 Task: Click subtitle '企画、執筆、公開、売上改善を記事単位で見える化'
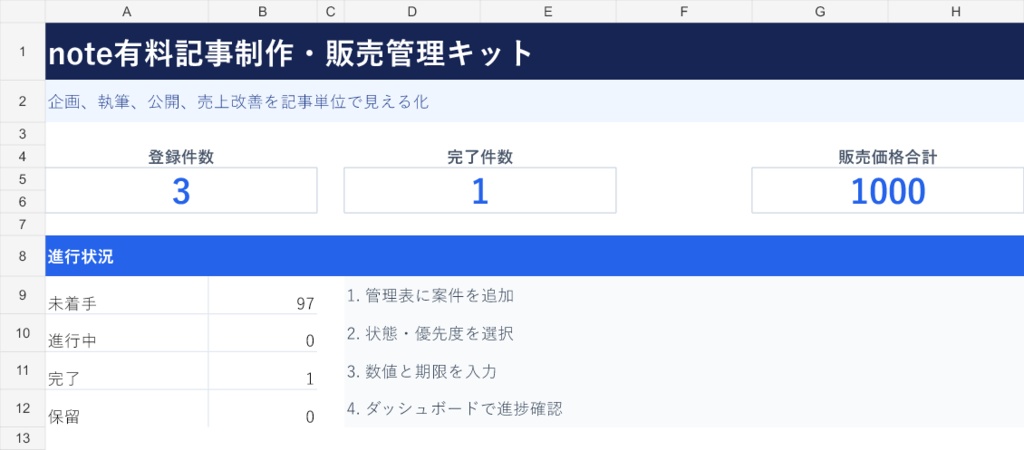click(238, 102)
